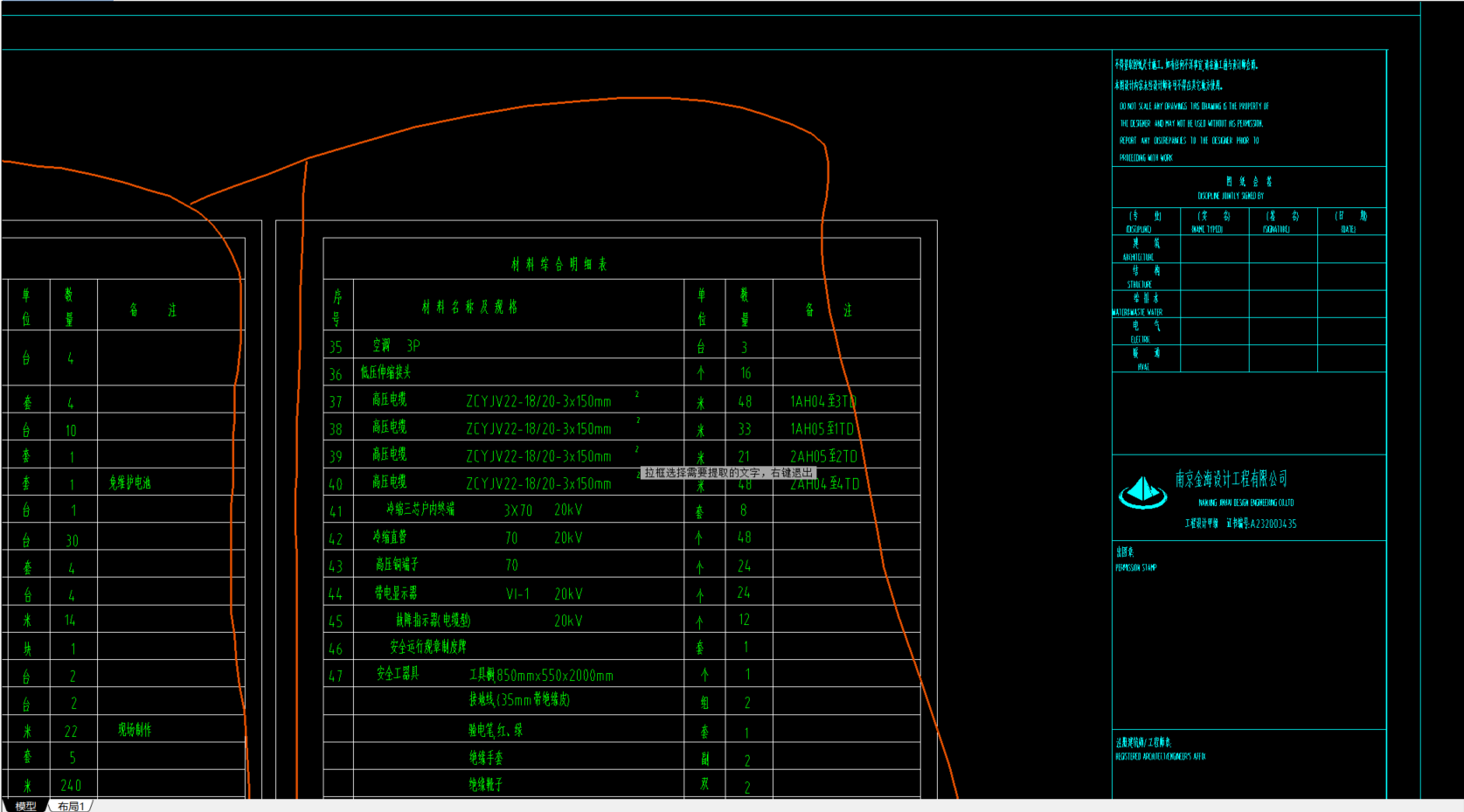1464x812 pixels.
Task: Select sequence number 44
Action: point(336,594)
